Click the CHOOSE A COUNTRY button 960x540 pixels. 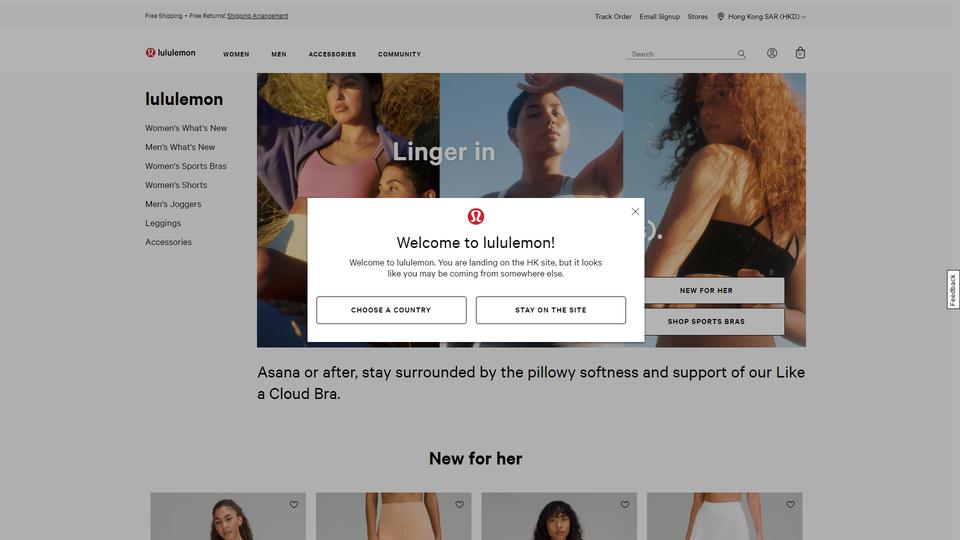coord(391,310)
